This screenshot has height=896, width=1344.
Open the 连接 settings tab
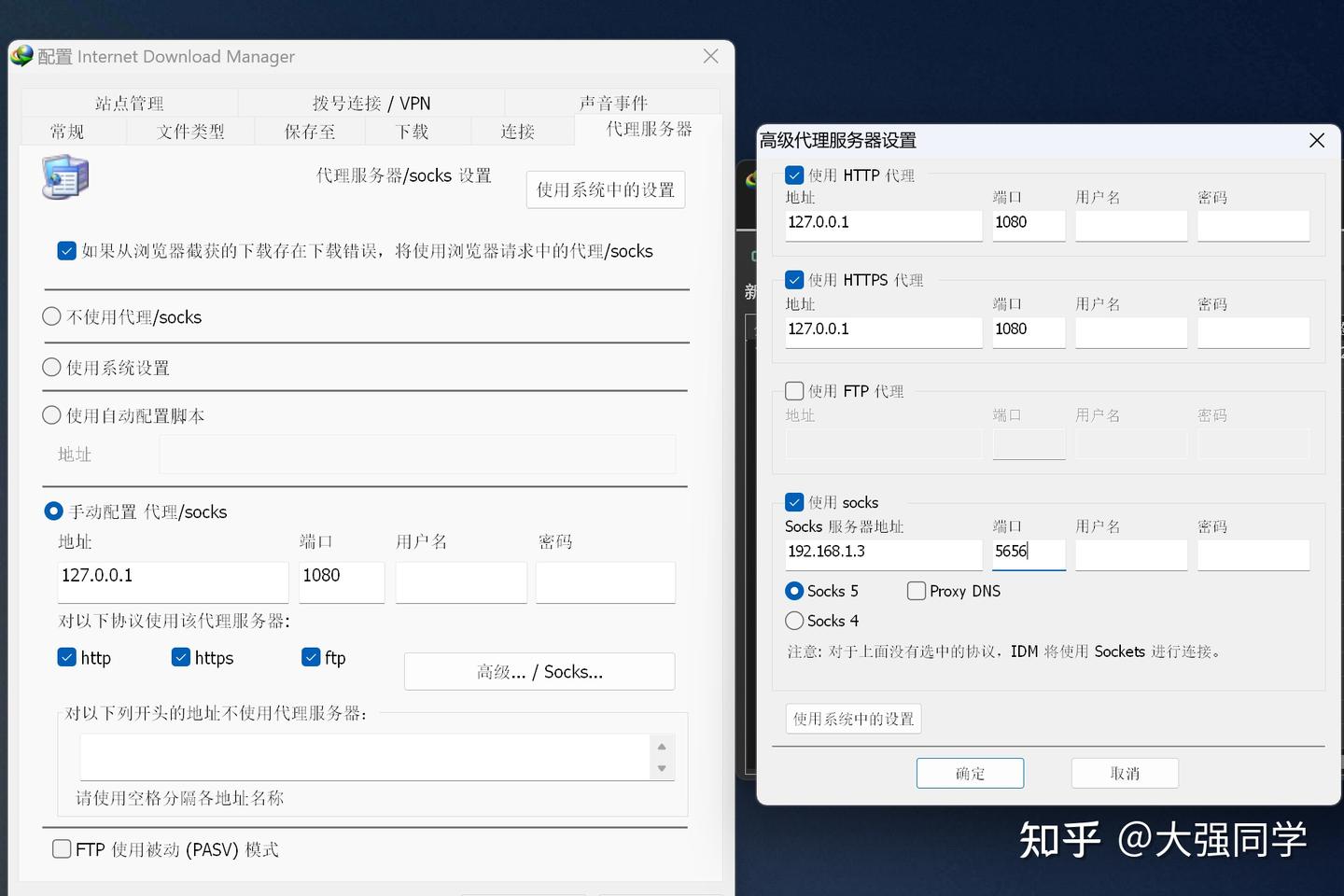click(516, 131)
